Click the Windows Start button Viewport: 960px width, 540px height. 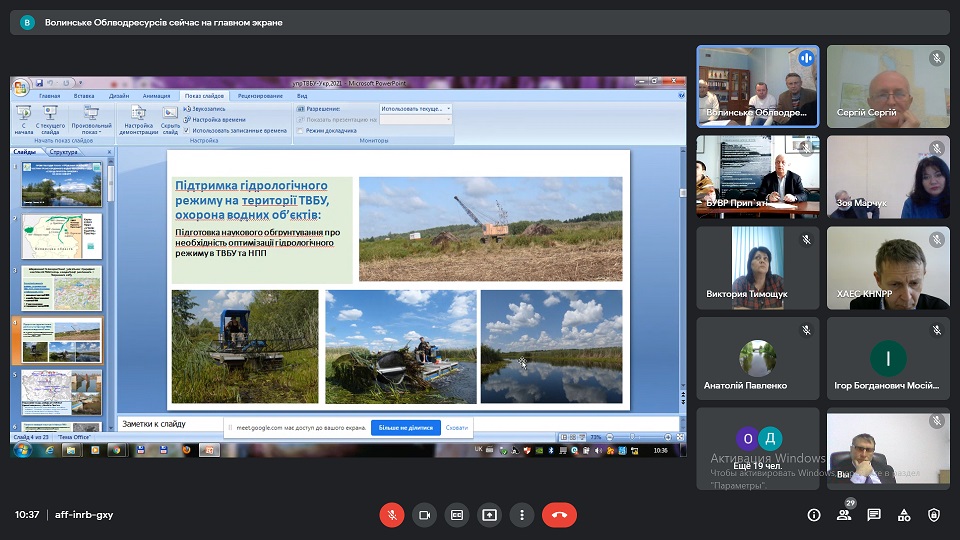22,450
